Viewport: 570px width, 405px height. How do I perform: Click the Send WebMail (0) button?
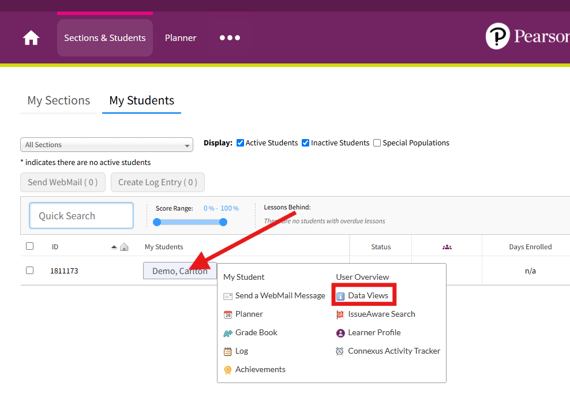tap(63, 182)
